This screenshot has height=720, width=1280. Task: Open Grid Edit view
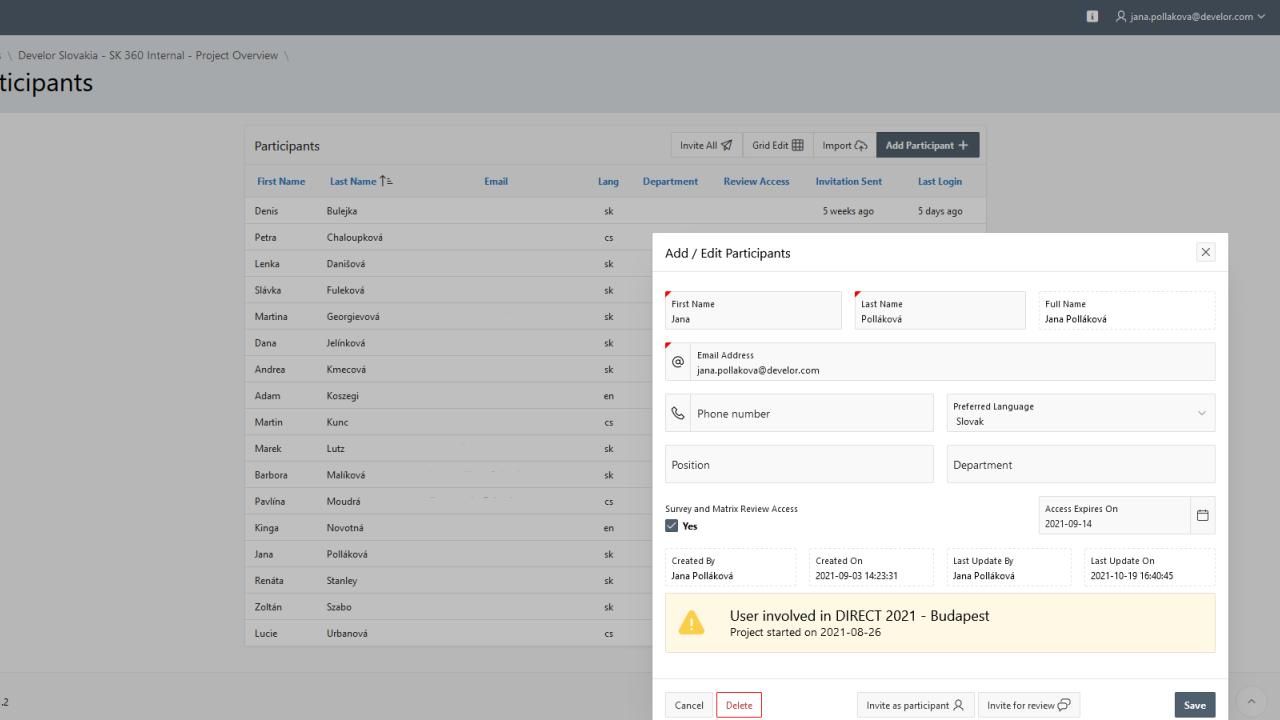[x=777, y=146]
